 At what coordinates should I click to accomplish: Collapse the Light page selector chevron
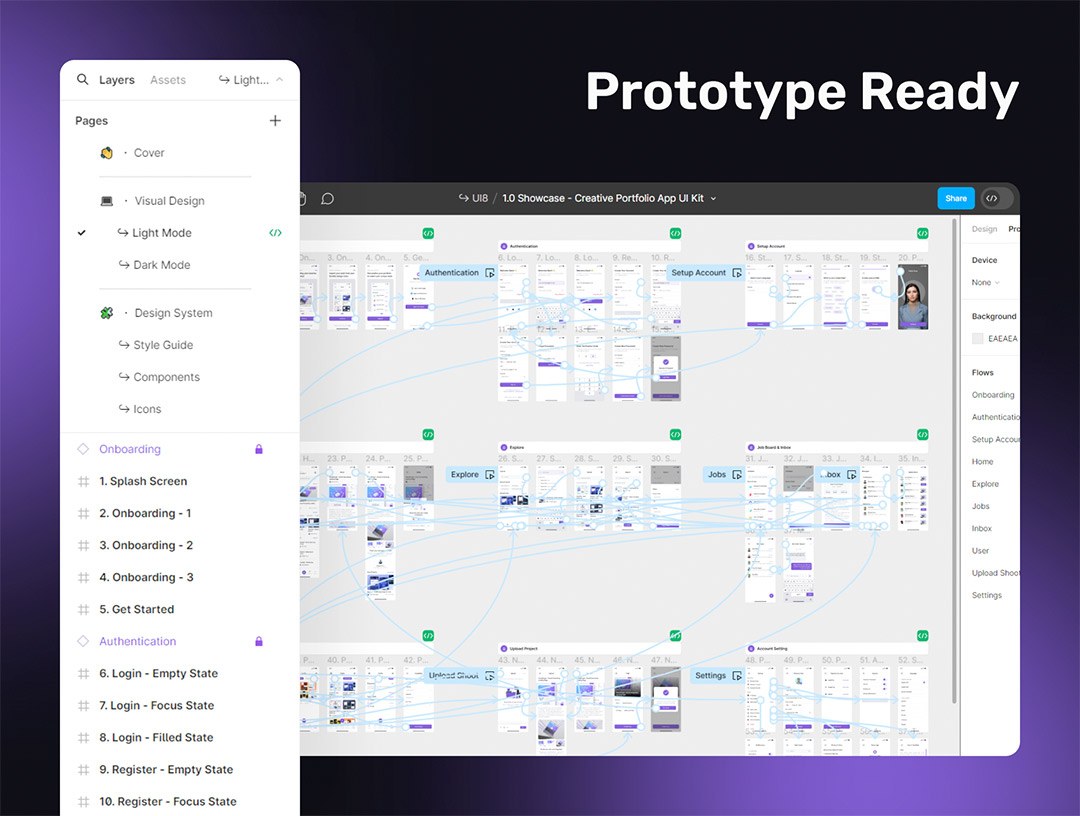coord(279,80)
